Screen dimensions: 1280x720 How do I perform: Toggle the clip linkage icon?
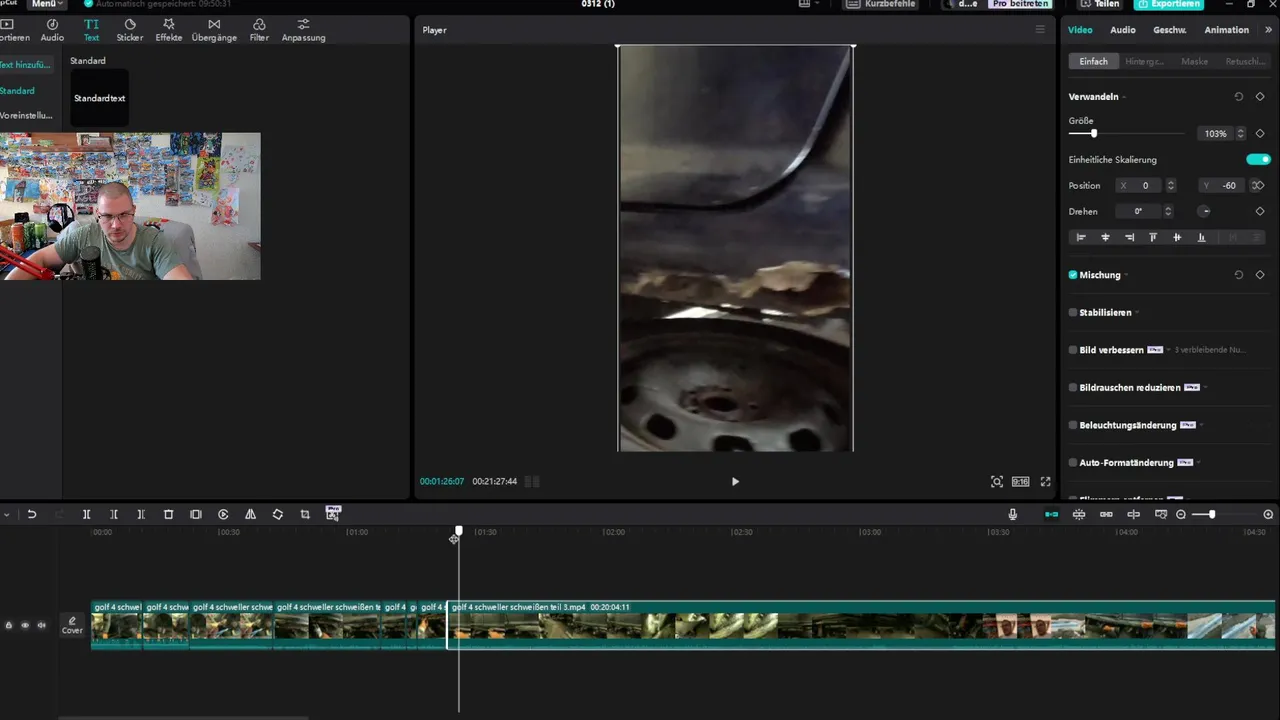pos(1106,514)
